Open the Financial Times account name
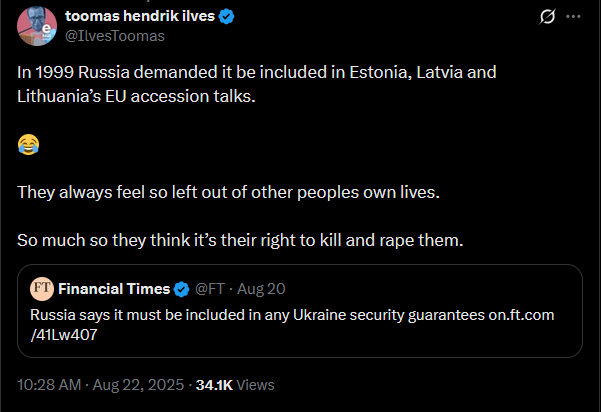This screenshot has width=601, height=412. click(114, 289)
